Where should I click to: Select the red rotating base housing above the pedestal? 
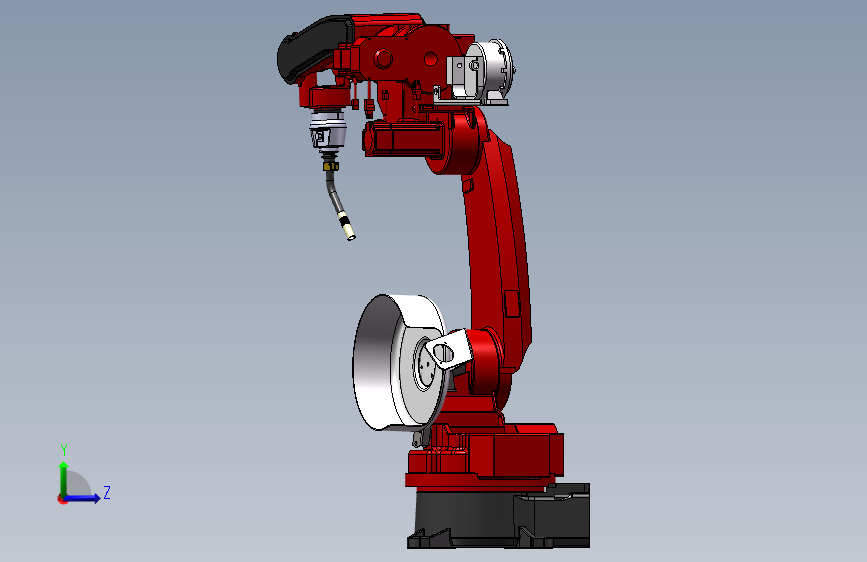pyautogui.click(x=485, y=456)
